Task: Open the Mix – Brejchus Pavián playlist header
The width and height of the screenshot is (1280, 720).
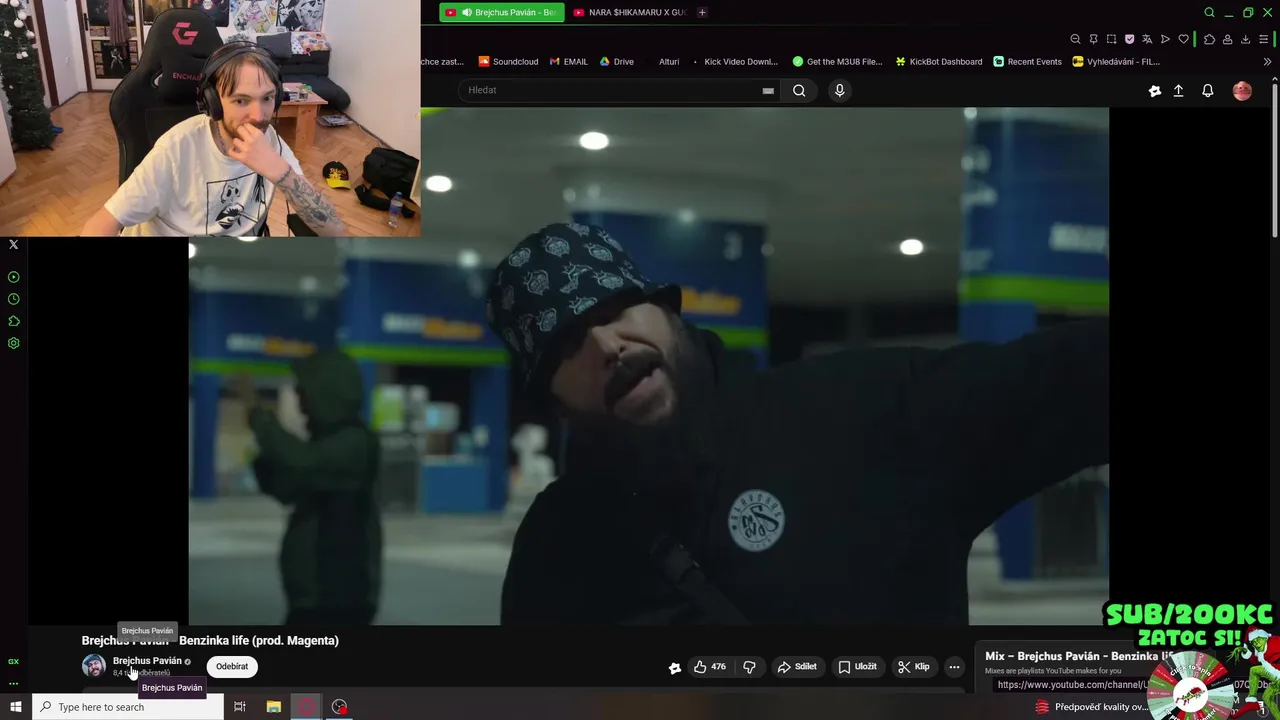Action: coord(1080,657)
